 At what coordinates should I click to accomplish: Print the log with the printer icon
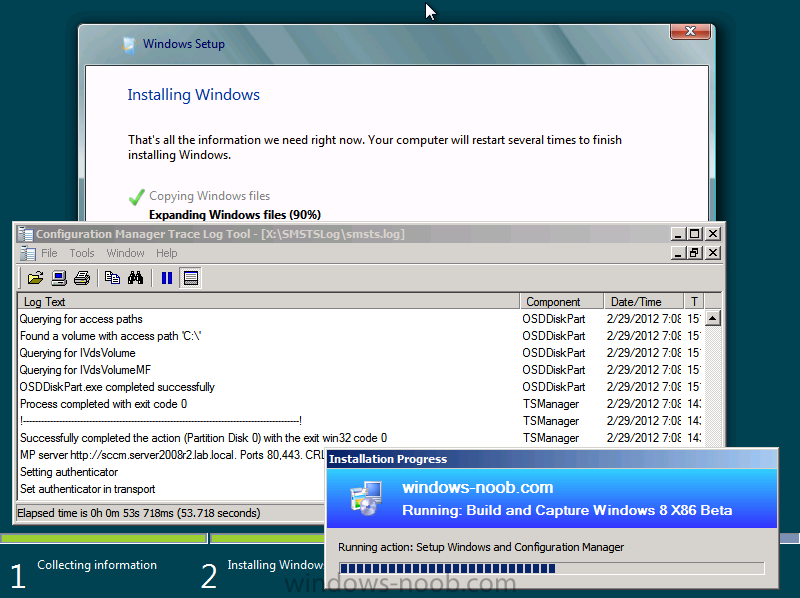pos(82,278)
